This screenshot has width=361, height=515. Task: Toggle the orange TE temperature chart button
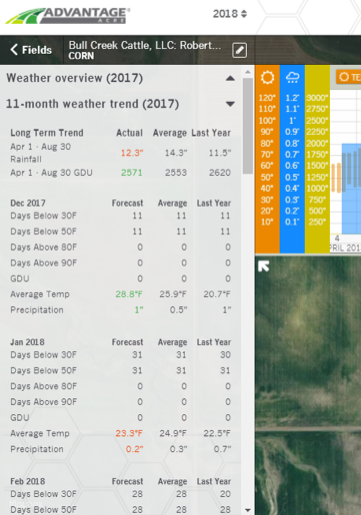point(348,77)
